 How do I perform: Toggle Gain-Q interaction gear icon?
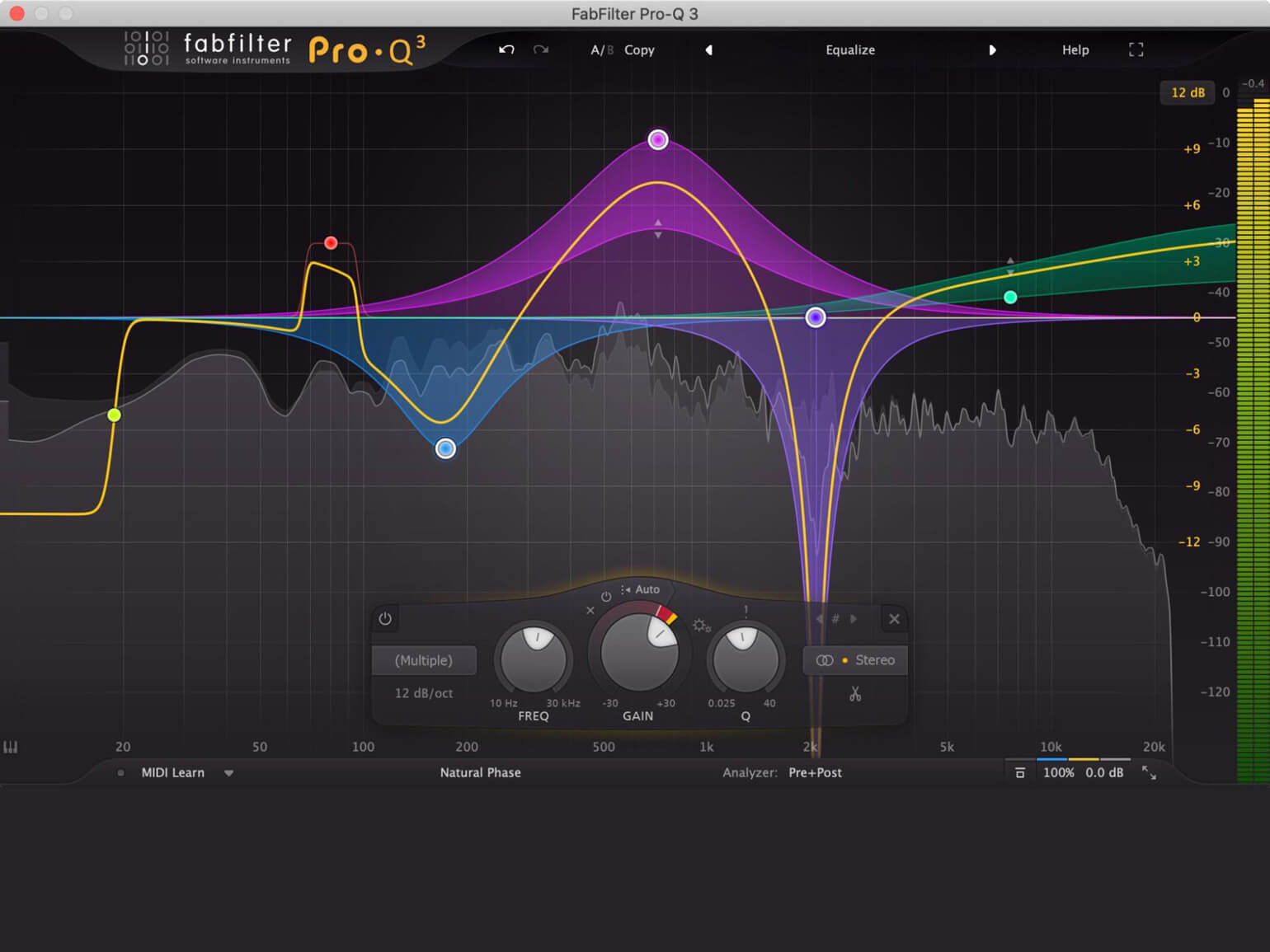[702, 626]
